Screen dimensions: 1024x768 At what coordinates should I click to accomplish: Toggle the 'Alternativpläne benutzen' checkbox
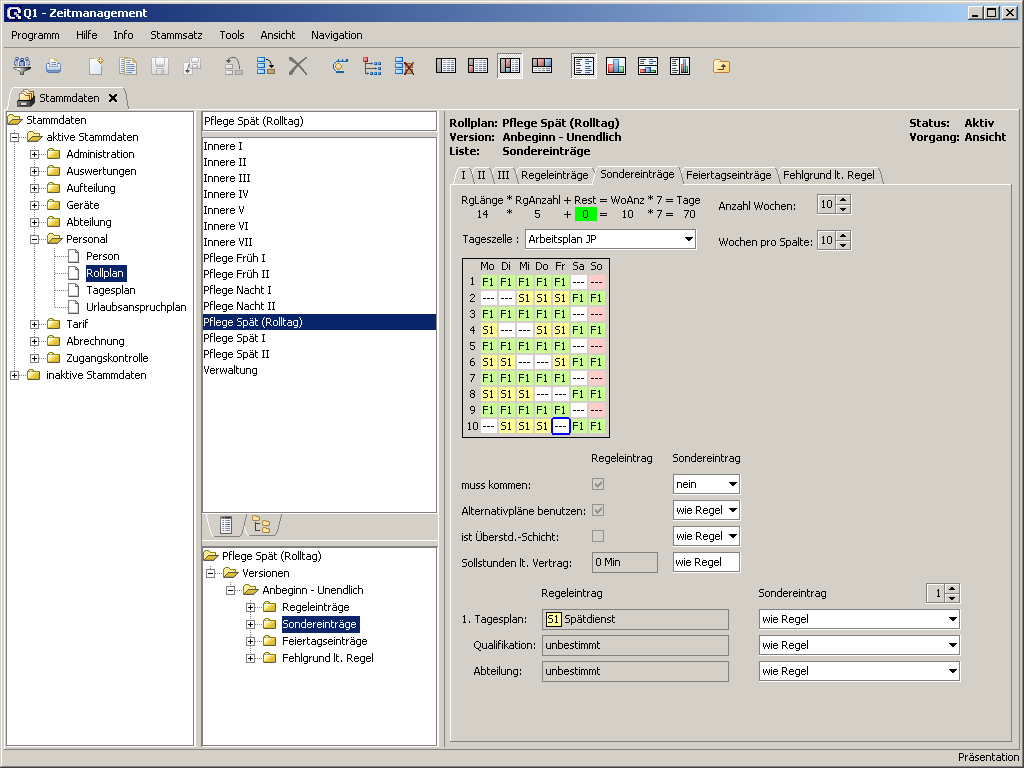[x=598, y=510]
